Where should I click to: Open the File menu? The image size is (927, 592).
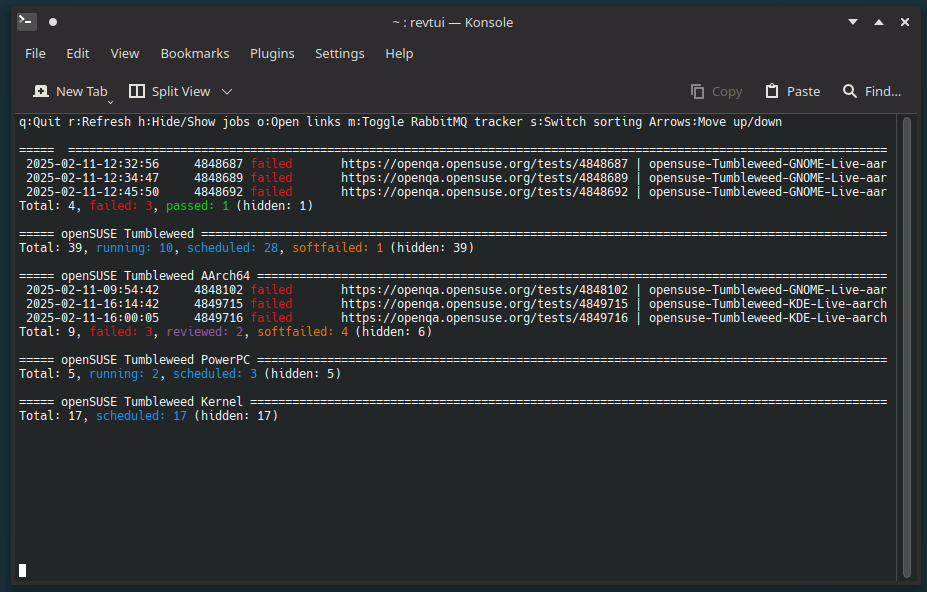click(35, 53)
